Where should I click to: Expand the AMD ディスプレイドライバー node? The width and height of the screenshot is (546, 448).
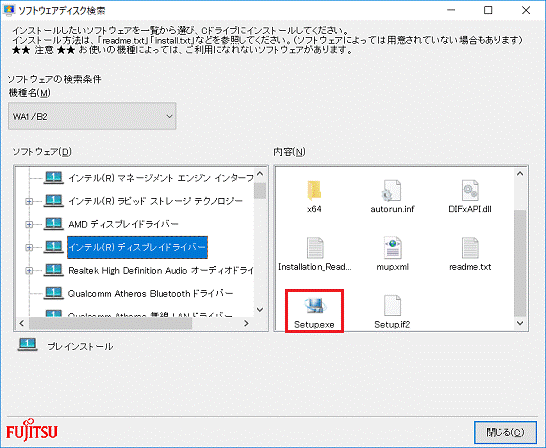[x=29, y=224]
